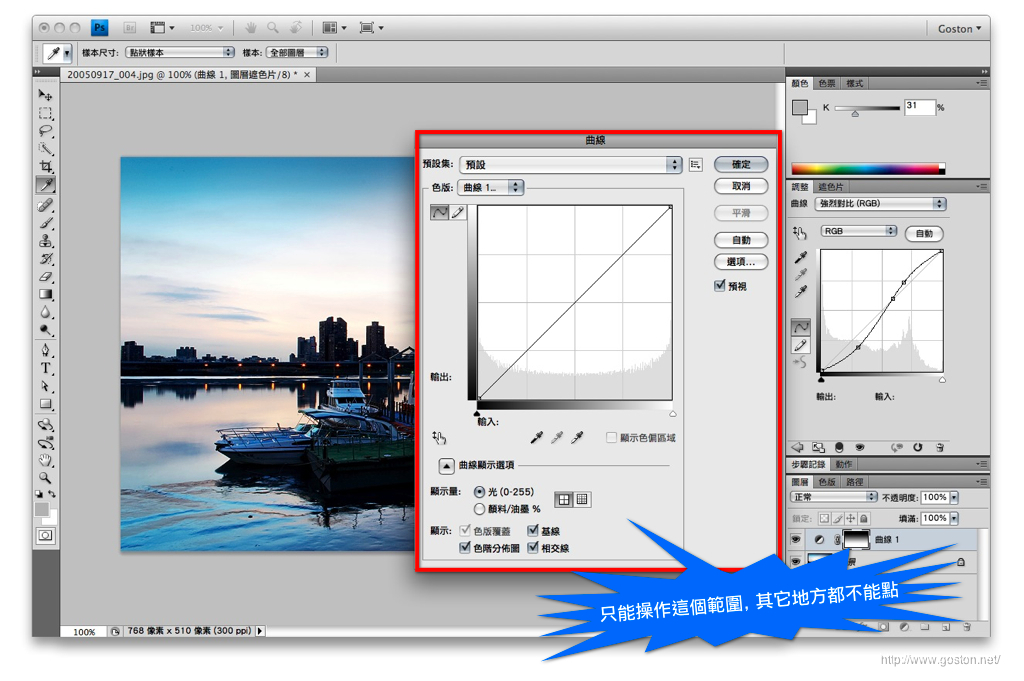Viewport: 1024px width, 681px height.
Task: Click the K slider in color panel
Action: (866, 108)
